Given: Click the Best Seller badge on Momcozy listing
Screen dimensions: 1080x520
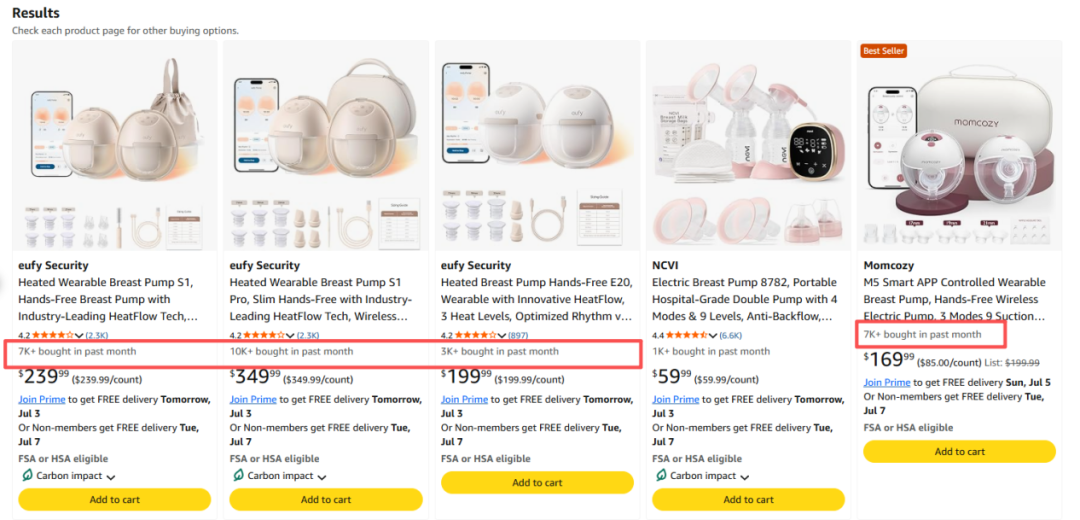Looking at the screenshot, I should point(883,51).
